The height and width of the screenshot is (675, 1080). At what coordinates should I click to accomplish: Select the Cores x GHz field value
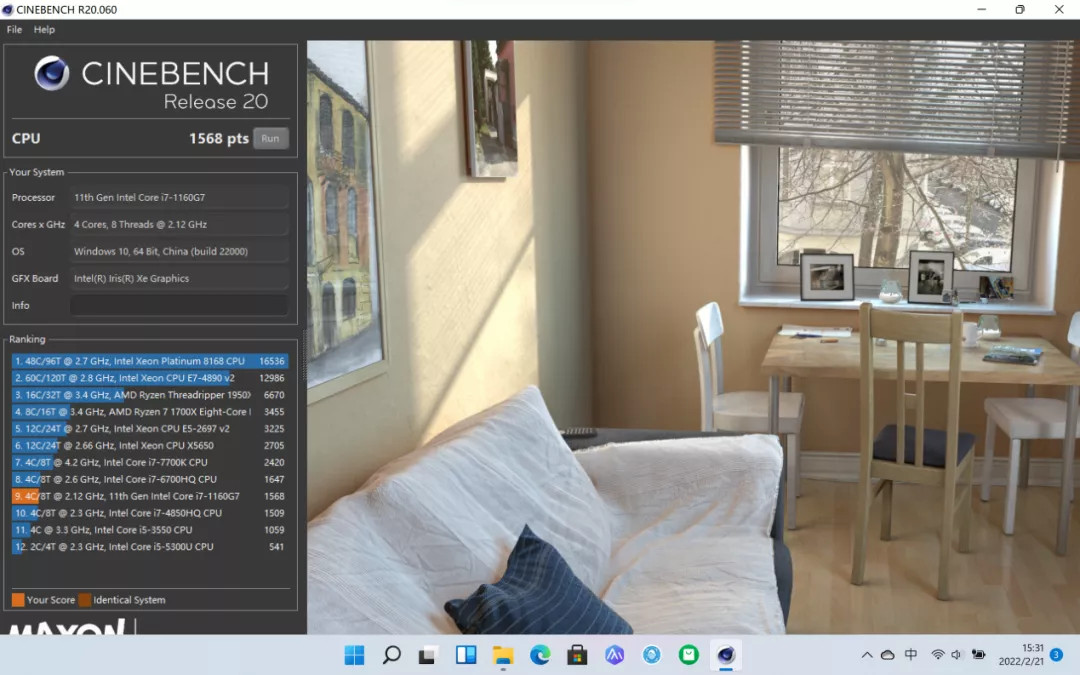[x=179, y=225]
